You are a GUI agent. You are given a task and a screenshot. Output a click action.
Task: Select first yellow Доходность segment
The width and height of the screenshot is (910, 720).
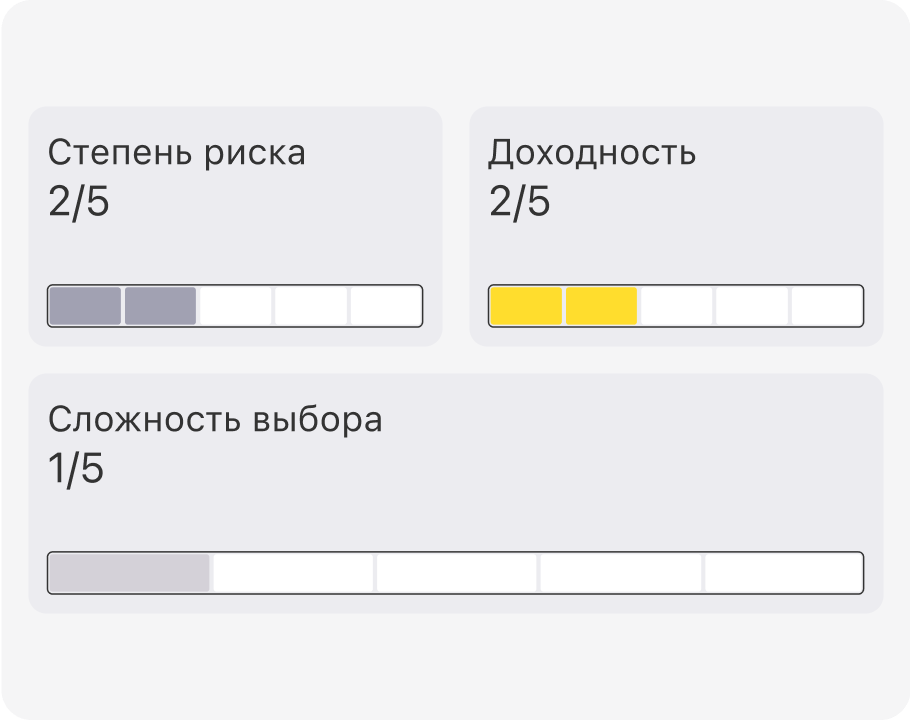pyautogui.click(x=526, y=306)
